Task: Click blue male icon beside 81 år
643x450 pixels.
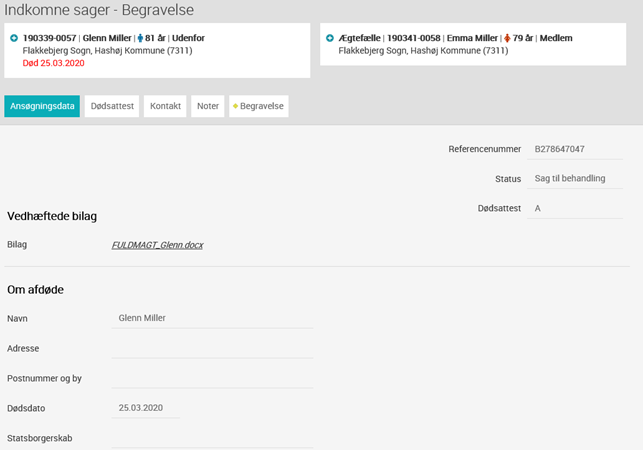Action: click(140, 38)
